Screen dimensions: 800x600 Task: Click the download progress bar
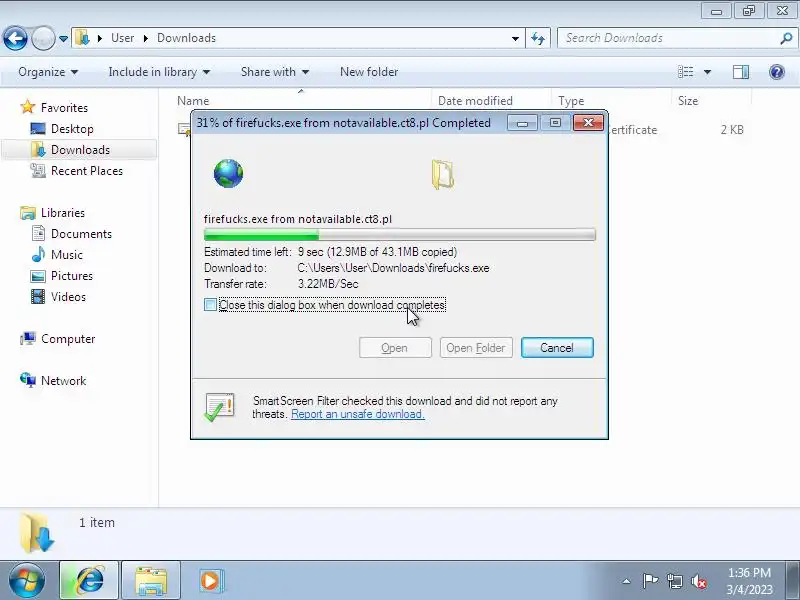pyautogui.click(x=399, y=235)
